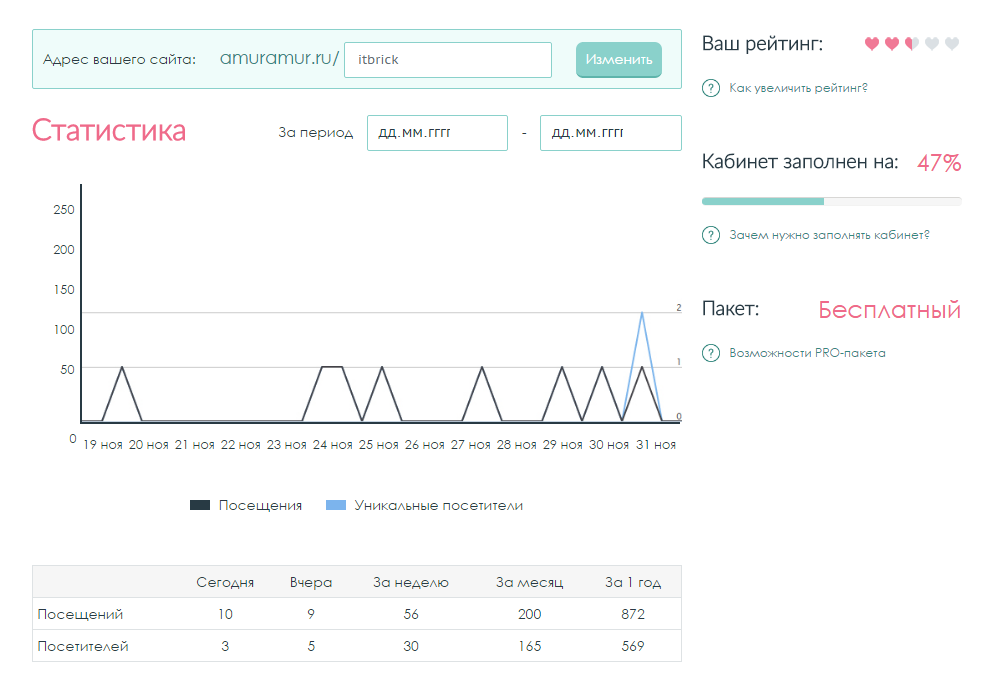The width and height of the screenshot is (988, 692).
Task: Toggle the blue "Уникальные посетители" legend swatch
Action: click(x=336, y=506)
